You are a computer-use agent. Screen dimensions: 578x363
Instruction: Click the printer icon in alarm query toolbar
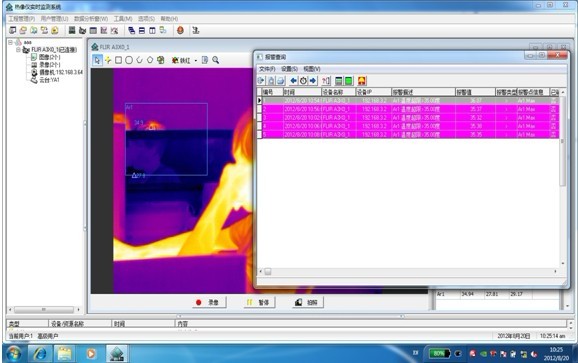click(x=281, y=81)
